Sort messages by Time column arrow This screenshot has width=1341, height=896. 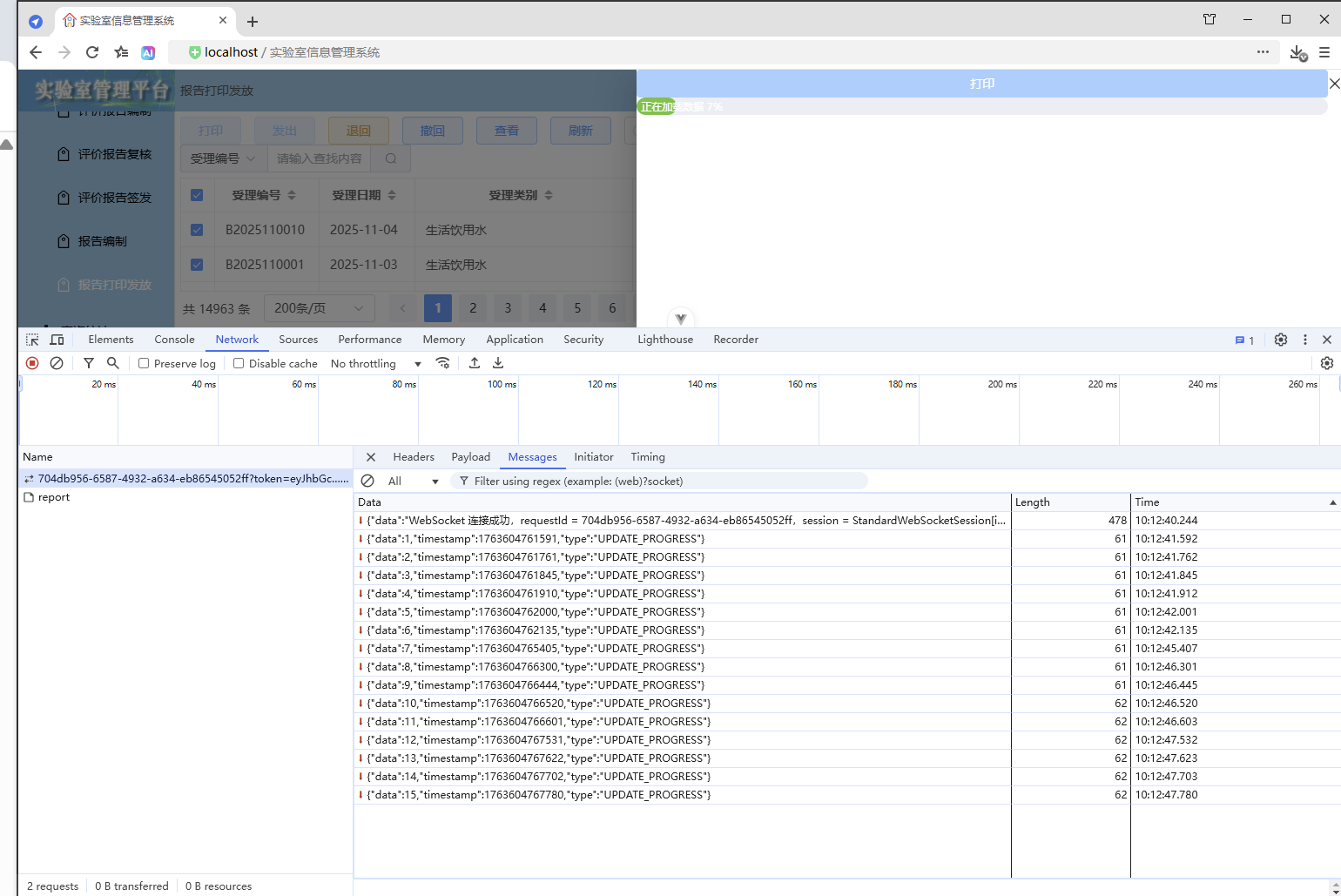tap(1332, 502)
